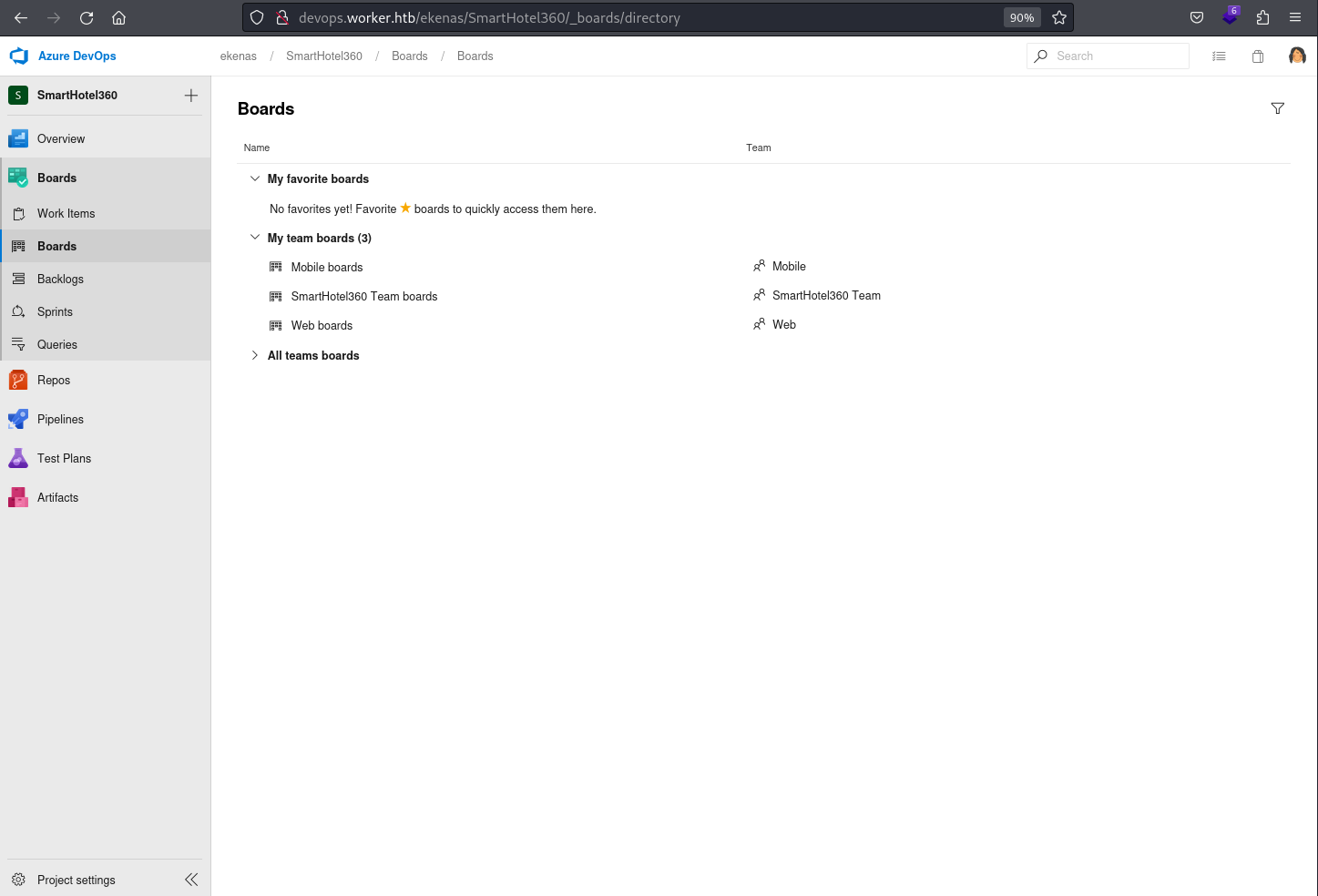Open the work items list icon in header

tap(1219, 56)
